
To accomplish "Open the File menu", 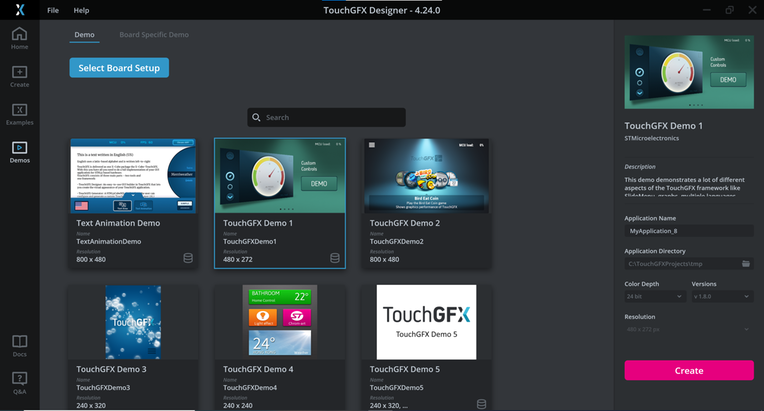I will 53,10.
